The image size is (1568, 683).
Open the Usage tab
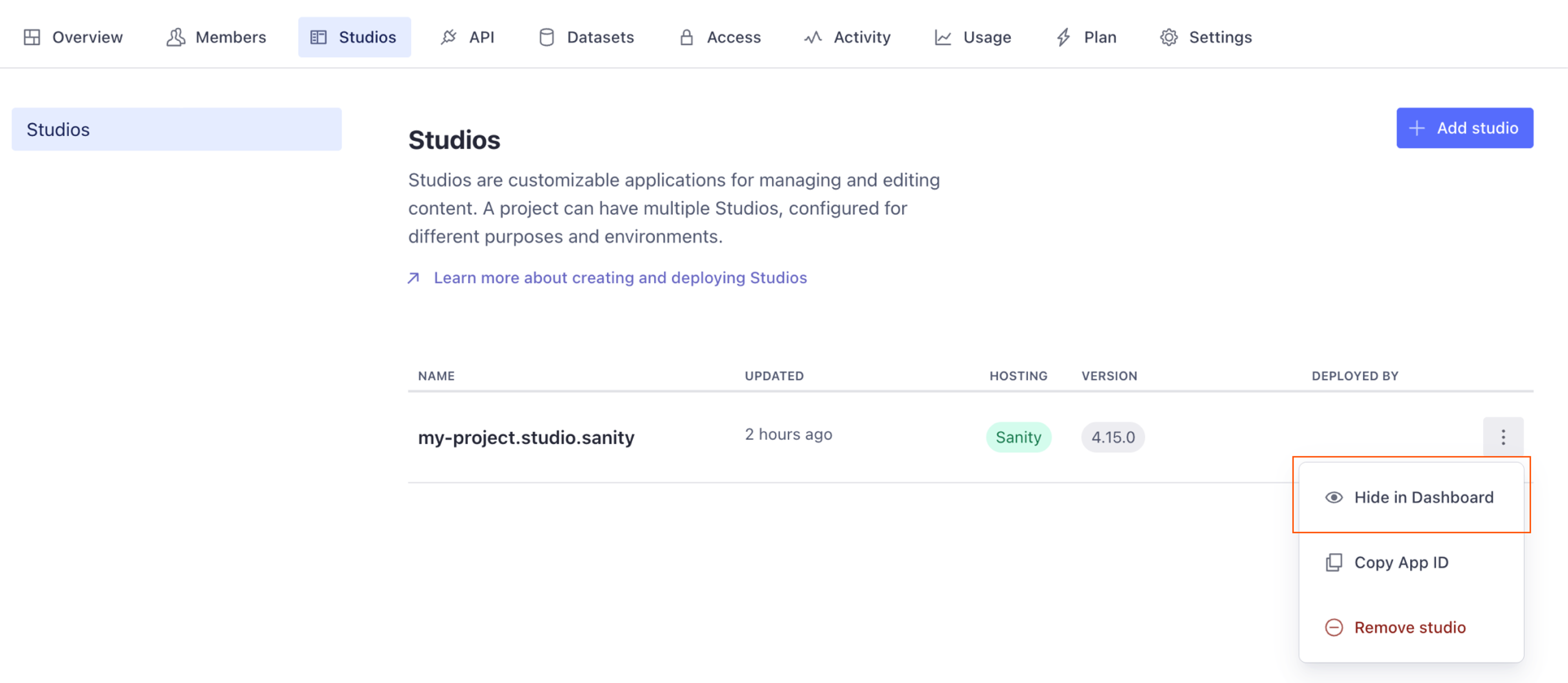point(973,37)
